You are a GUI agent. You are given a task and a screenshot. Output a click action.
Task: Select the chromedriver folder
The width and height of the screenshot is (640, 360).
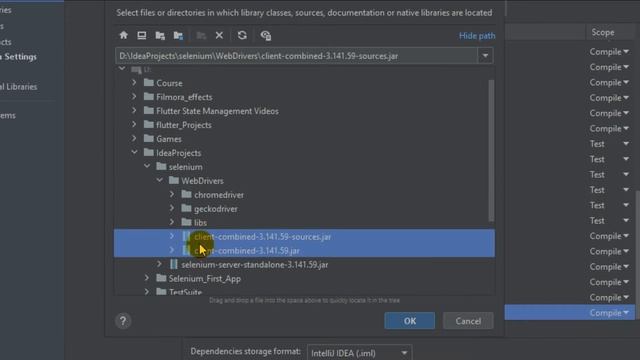[219, 195]
